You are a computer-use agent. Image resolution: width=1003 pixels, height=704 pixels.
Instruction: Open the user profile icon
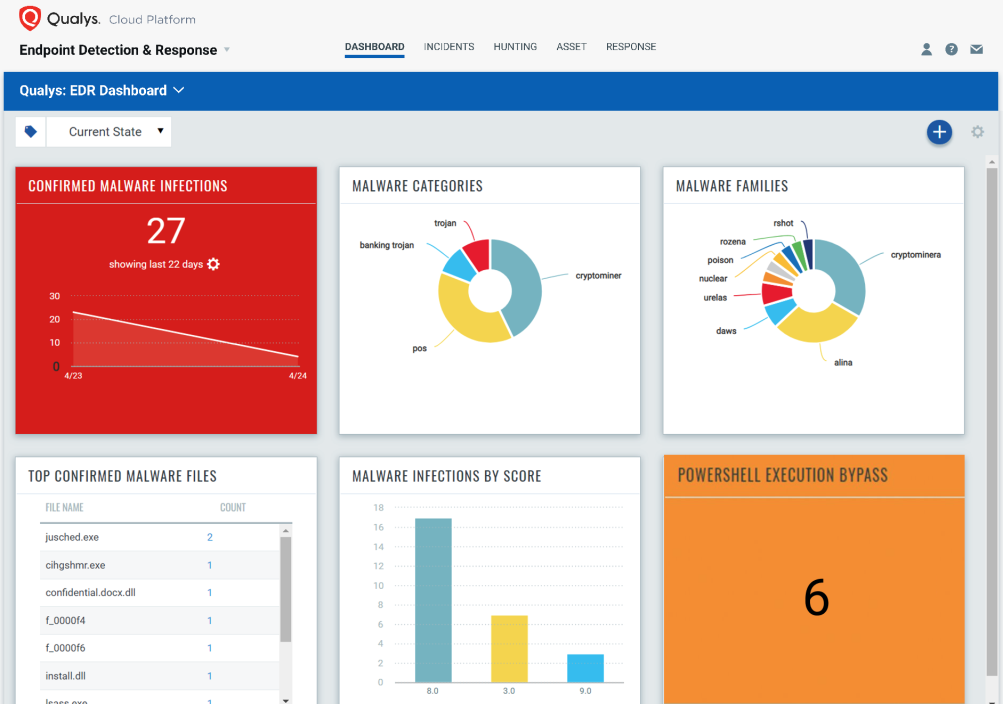(x=926, y=49)
